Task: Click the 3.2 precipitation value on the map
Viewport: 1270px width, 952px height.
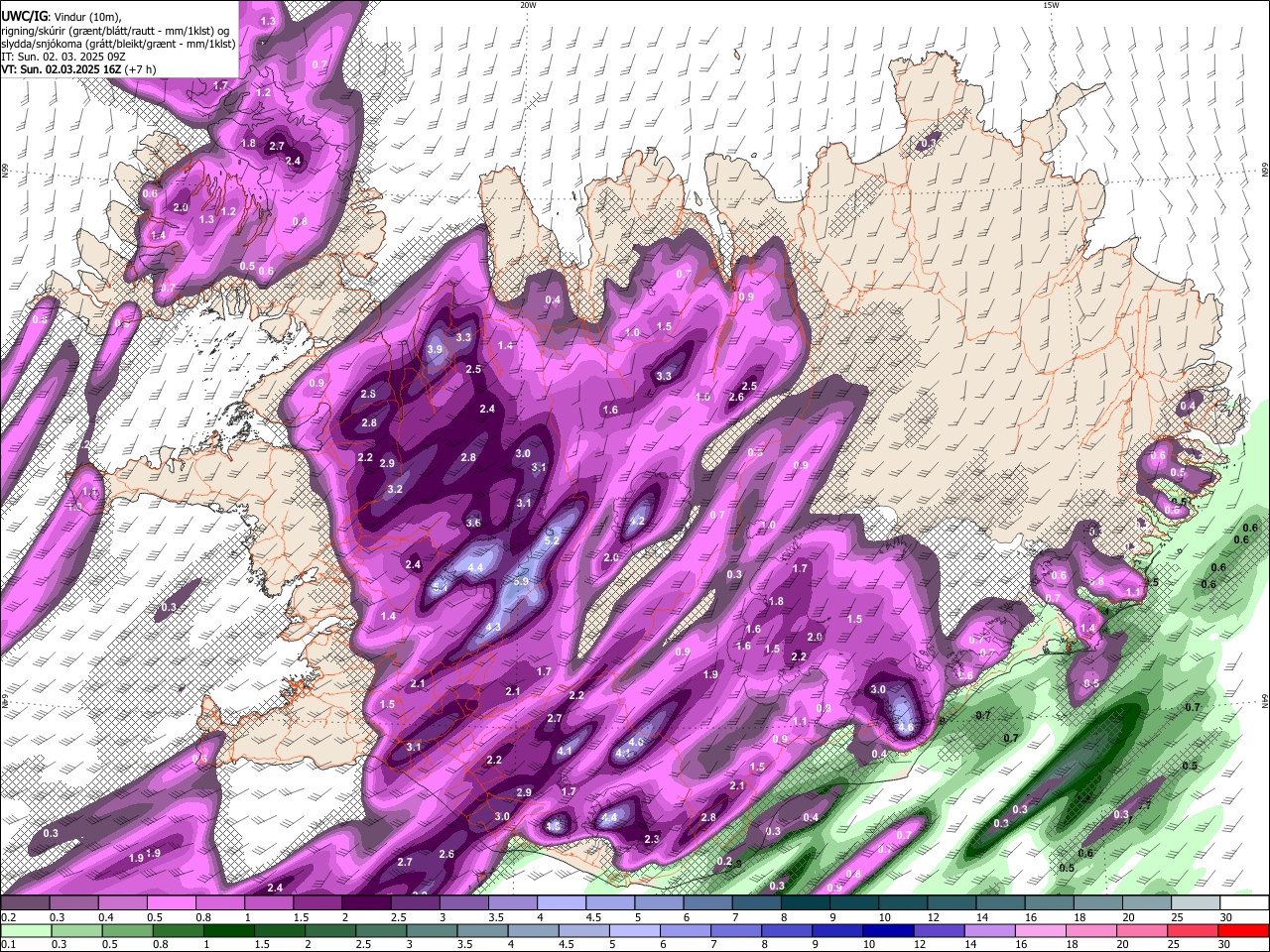Action: coord(395,489)
